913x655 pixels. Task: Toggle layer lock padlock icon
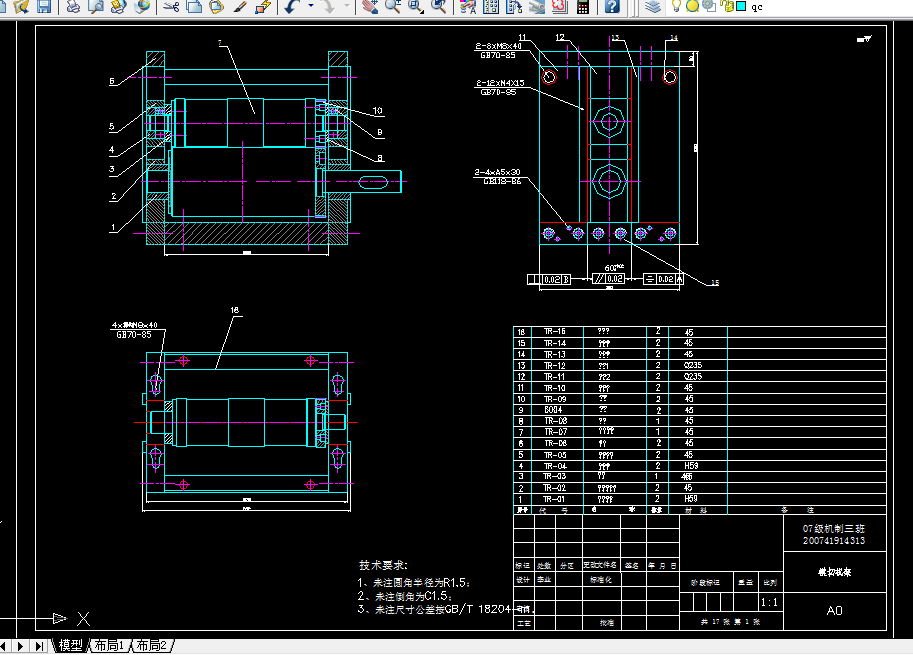pos(727,6)
